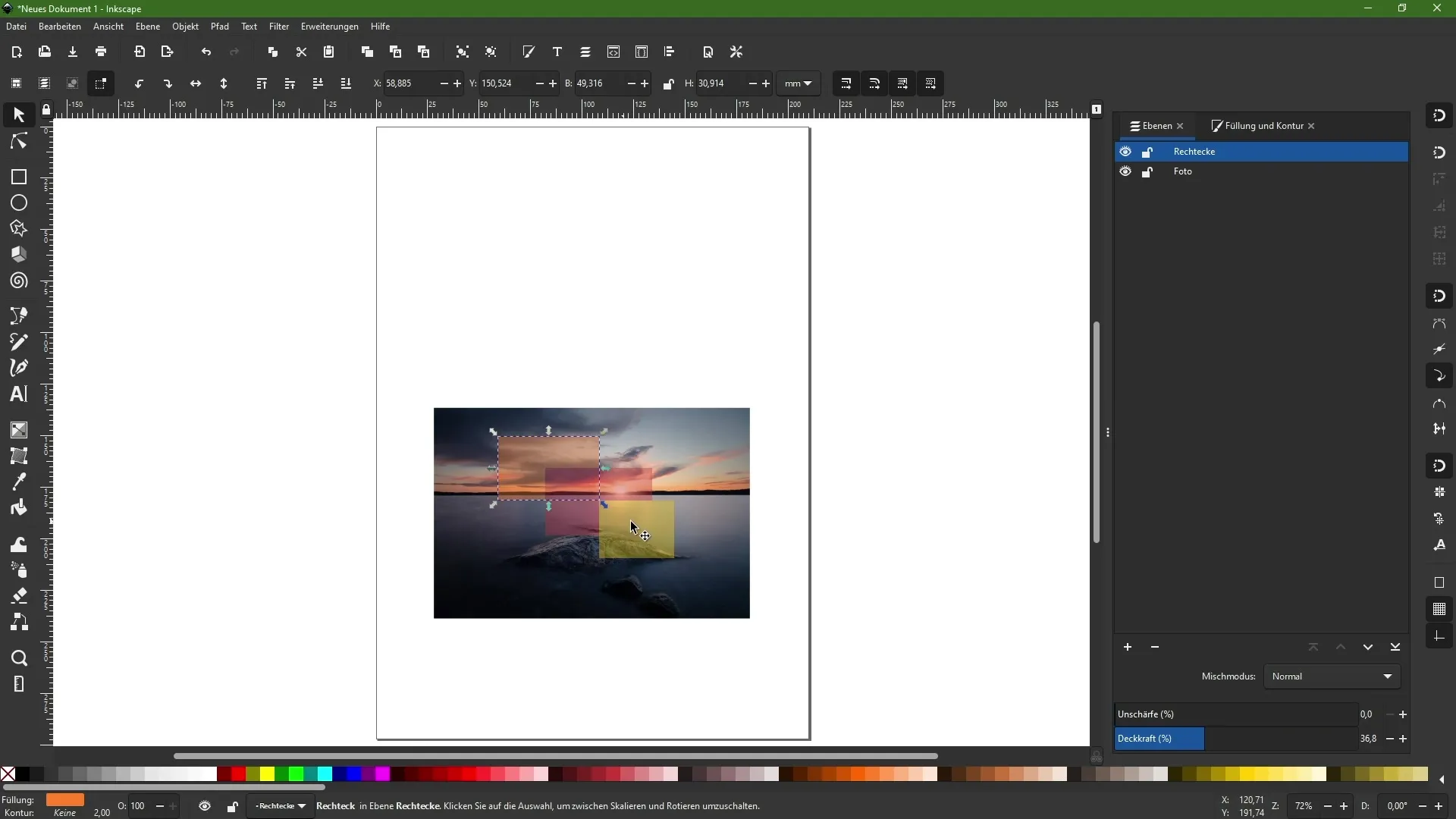The height and width of the screenshot is (819, 1456).
Task: Select the Node editing tool
Action: [x=18, y=141]
